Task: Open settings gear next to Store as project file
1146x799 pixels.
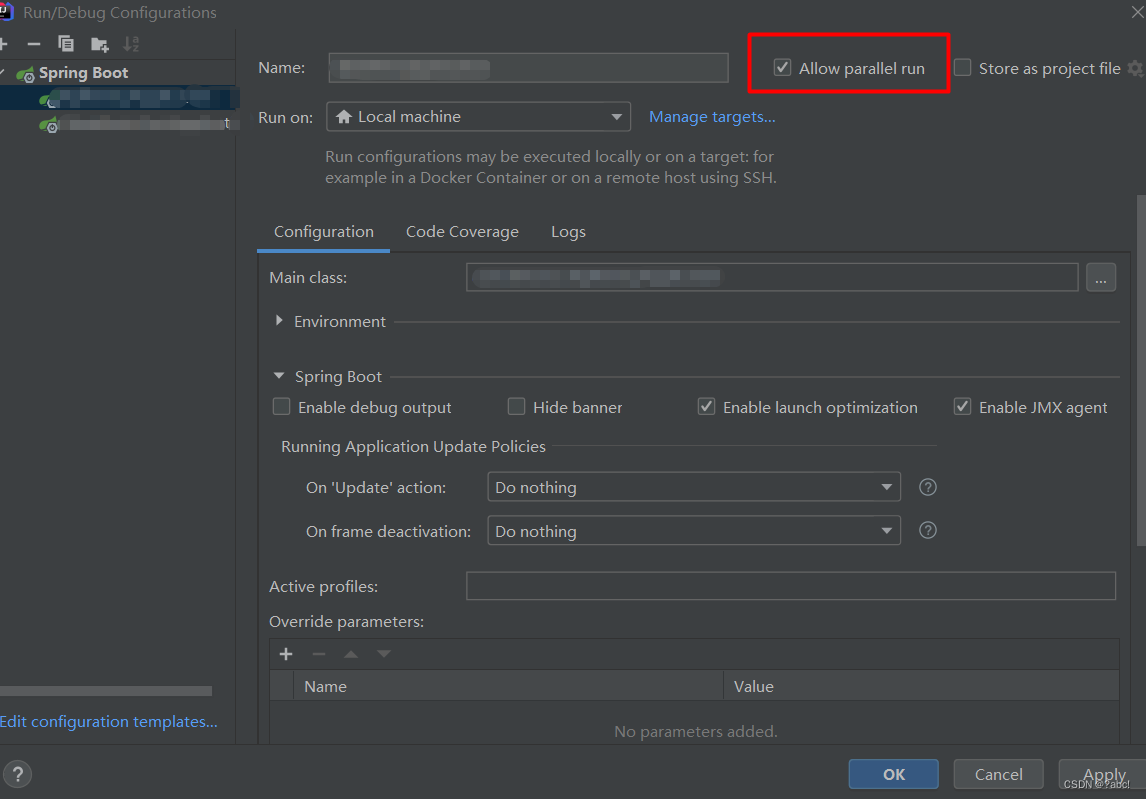Action: (1135, 69)
